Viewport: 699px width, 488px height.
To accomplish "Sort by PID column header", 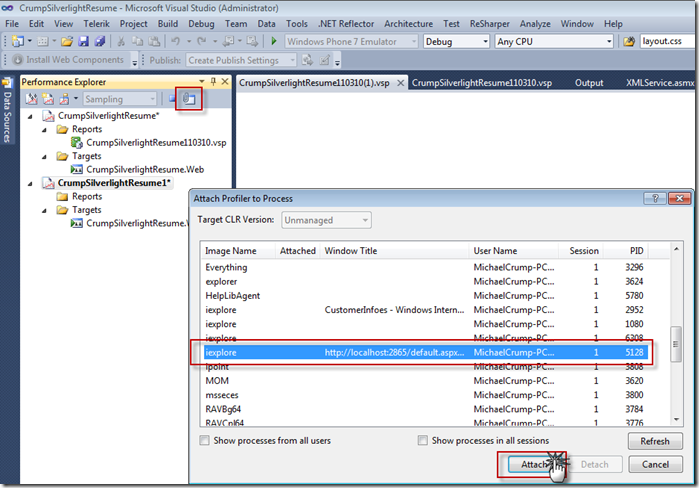I will click(626, 251).
